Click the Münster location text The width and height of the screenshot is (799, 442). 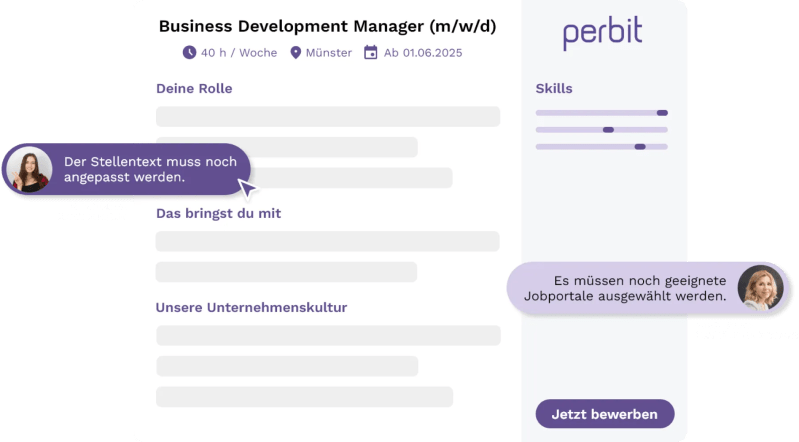click(x=329, y=53)
